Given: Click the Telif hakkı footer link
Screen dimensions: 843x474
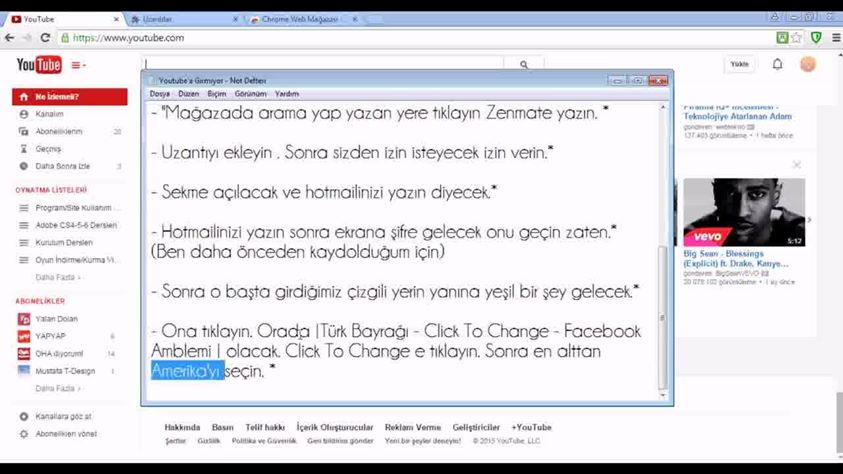Looking at the screenshot, I should [x=265, y=427].
